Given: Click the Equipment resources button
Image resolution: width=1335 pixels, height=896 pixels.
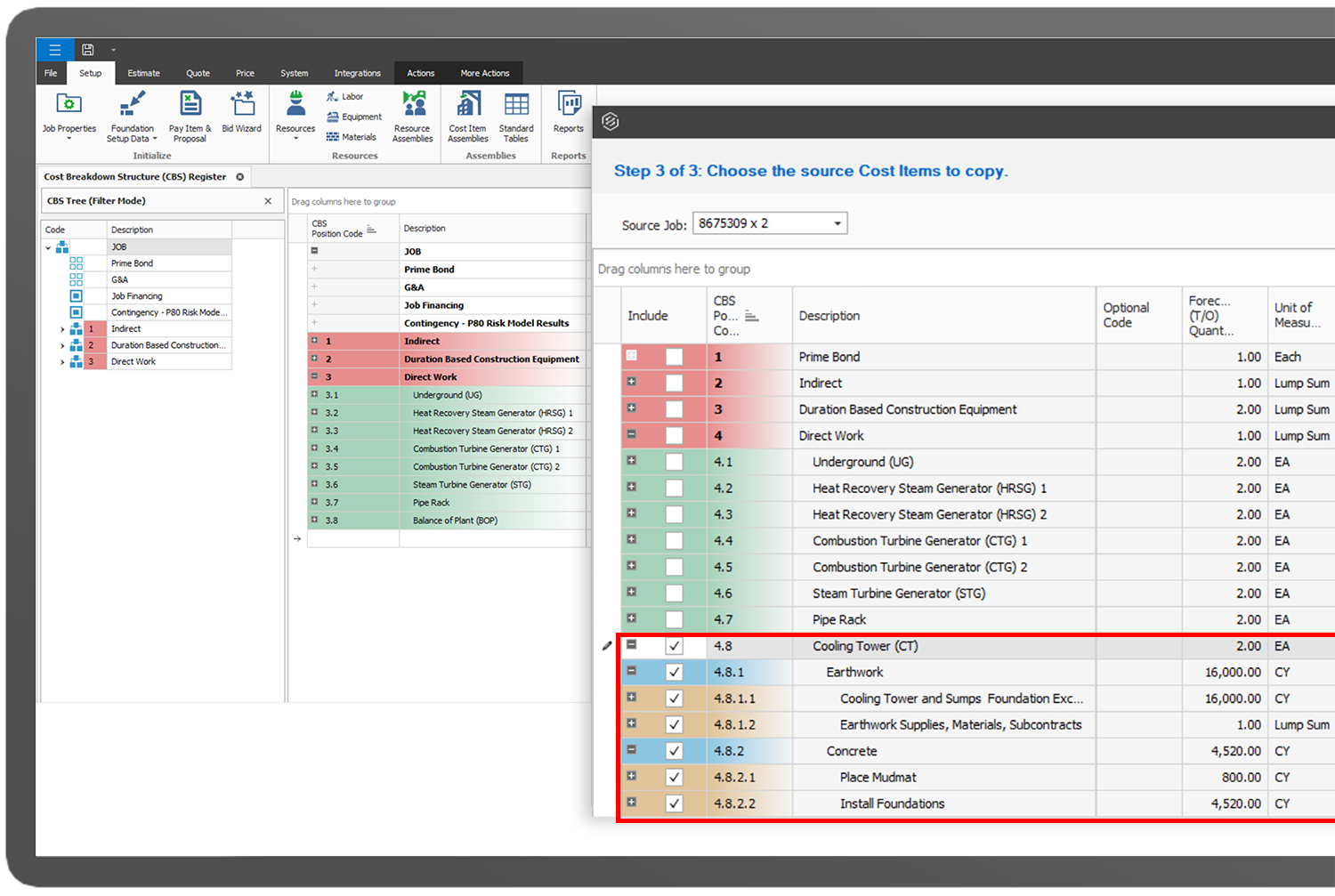Looking at the screenshot, I should click(354, 117).
